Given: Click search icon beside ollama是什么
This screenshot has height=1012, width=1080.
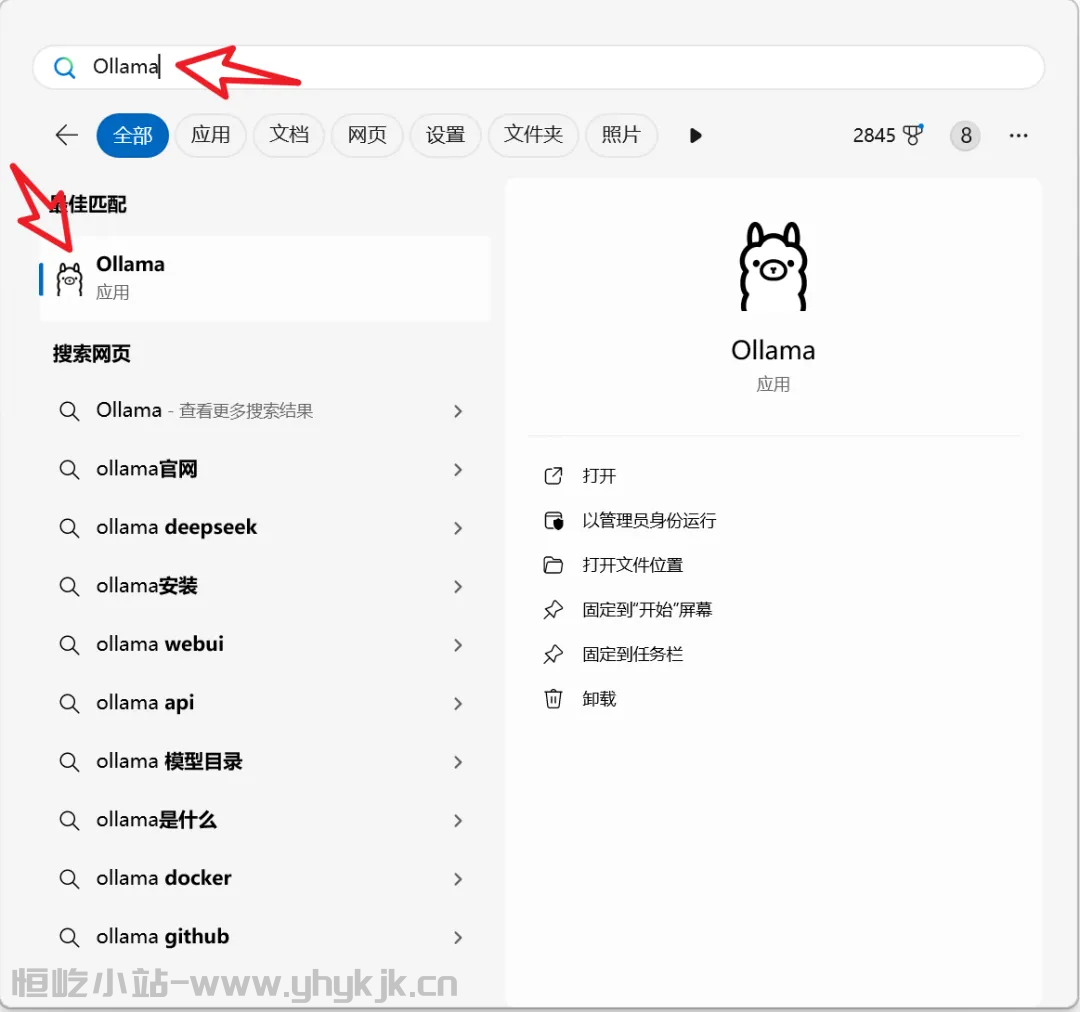Looking at the screenshot, I should [x=69, y=821].
